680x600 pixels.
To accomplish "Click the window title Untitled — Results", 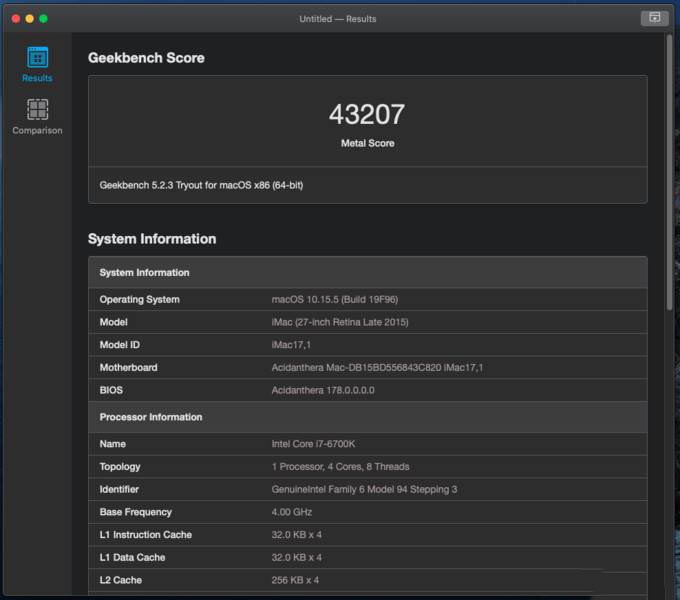I will [x=337, y=19].
